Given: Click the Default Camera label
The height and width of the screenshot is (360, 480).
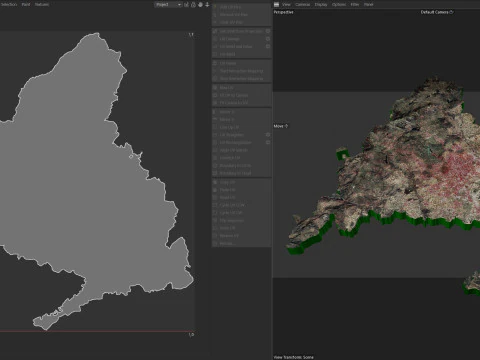Looking at the screenshot, I should tap(437, 12).
